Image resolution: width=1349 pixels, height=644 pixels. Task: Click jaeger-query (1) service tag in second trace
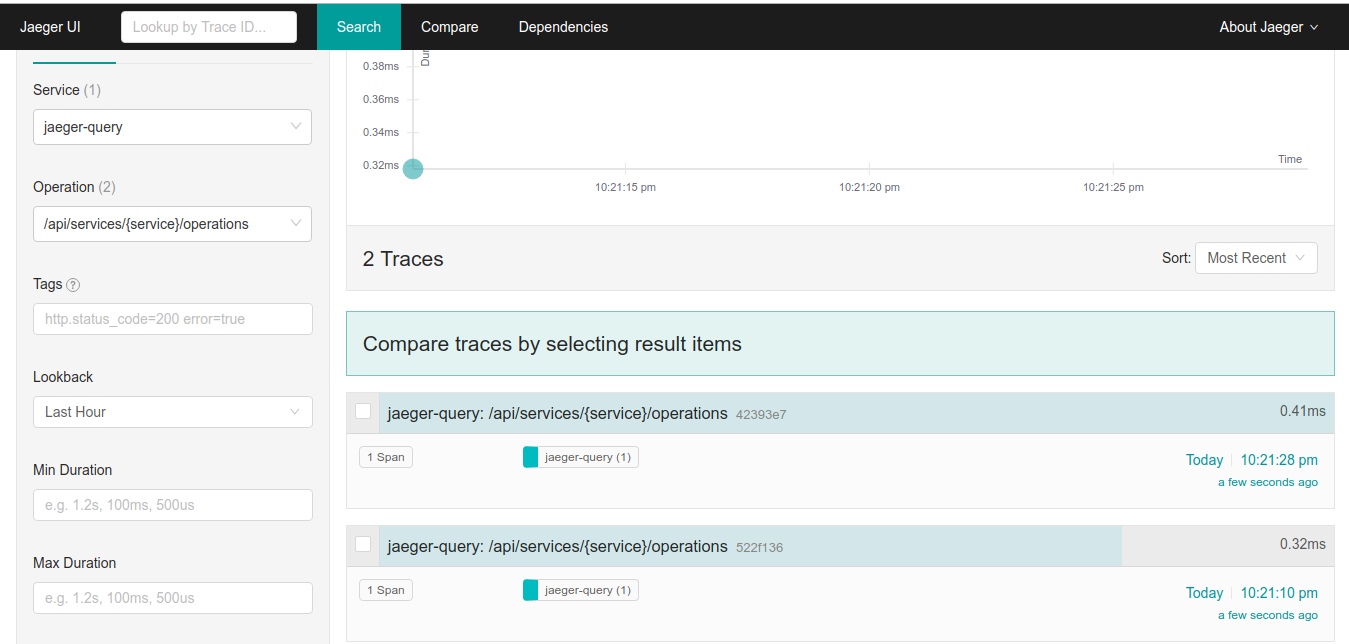(x=581, y=590)
